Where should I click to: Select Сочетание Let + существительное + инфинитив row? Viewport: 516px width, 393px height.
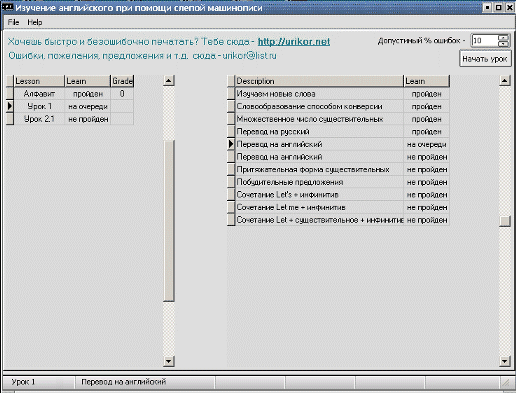point(338,220)
